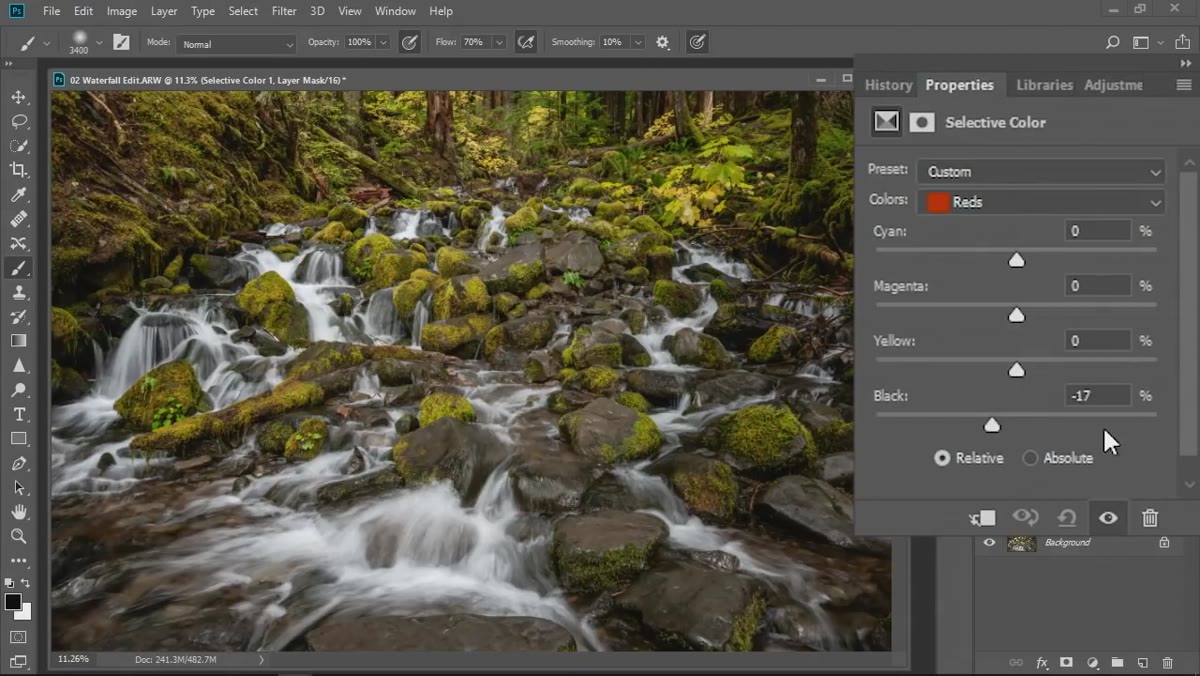Viewport: 1200px width, 676px height.
Task: Select the Relative method radio button
Action: [x=942, y=457]
